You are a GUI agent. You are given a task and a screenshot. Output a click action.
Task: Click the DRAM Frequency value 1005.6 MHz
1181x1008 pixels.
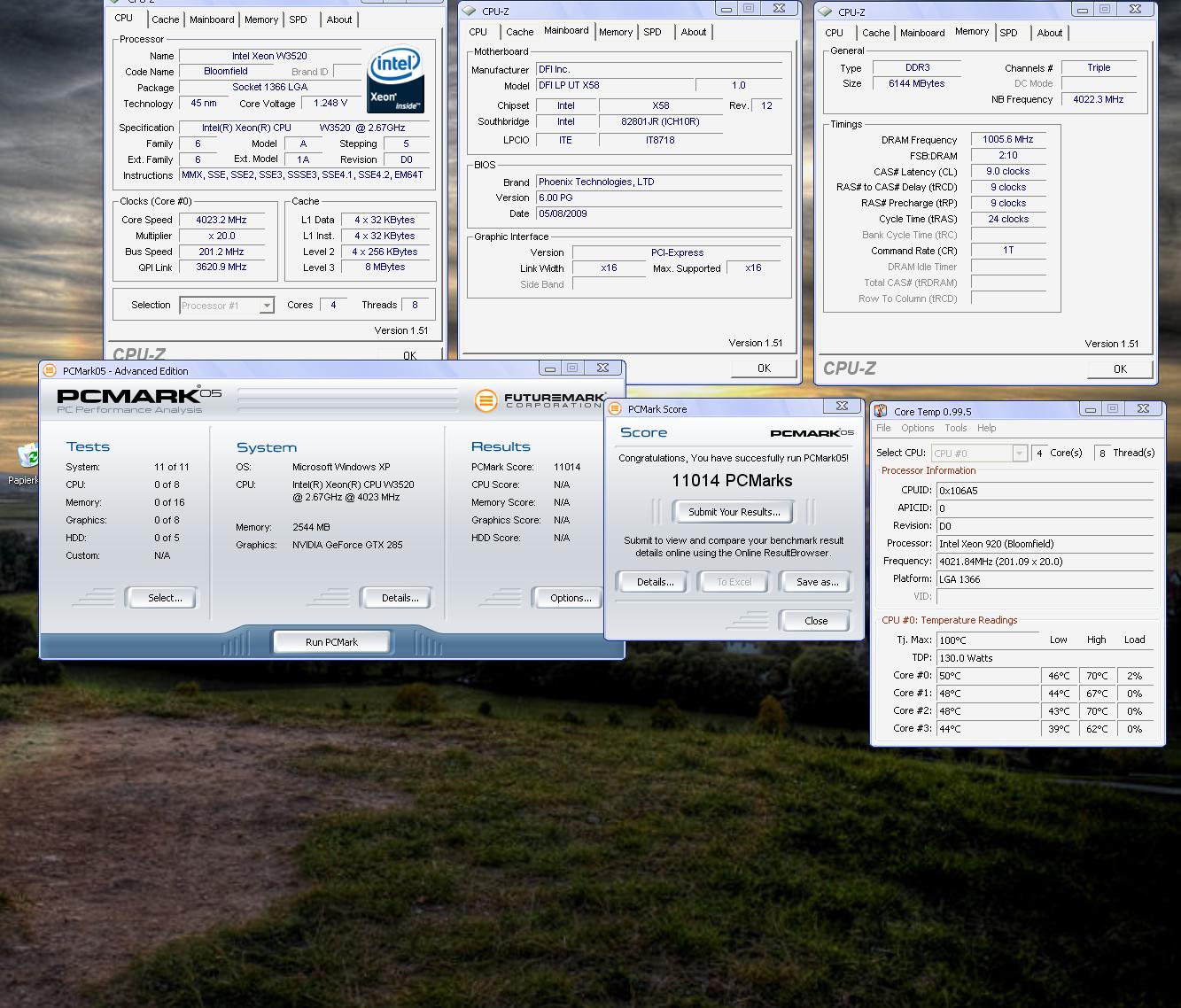1008,140
